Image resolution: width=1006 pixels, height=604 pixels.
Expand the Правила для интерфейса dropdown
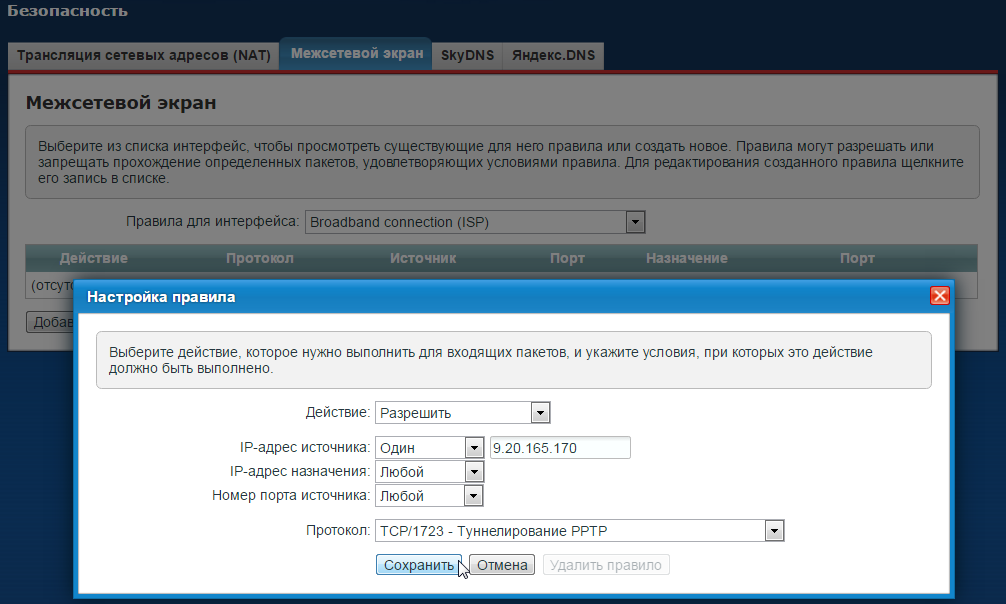[475, 222]
